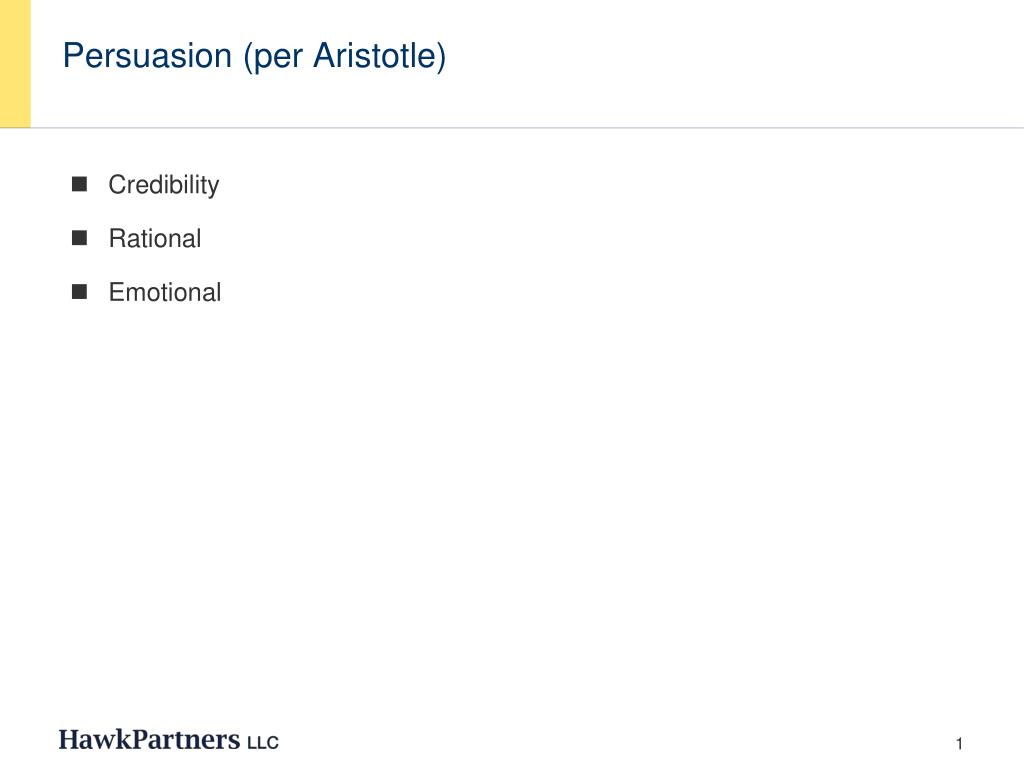The height and width of the screenshot is (768, 1024).
Task: Click the slide number 1 in the footer
Action: click(x=959, y=743)
